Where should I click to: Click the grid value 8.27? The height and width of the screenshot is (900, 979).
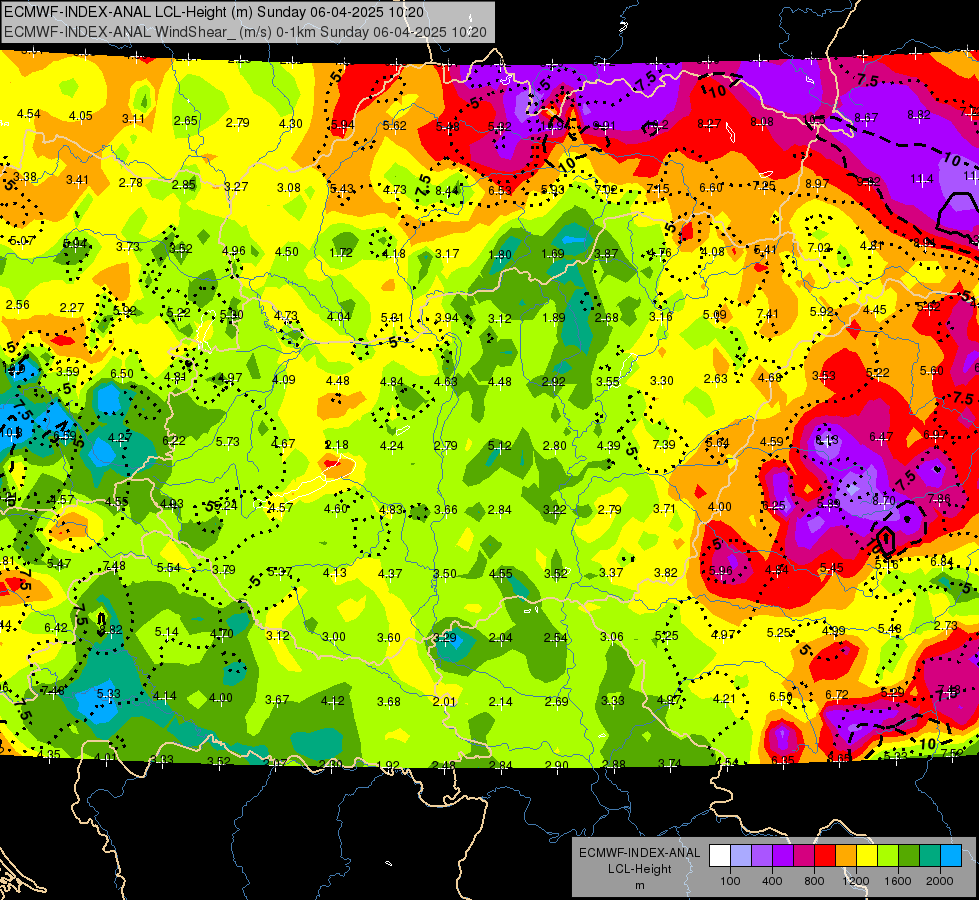[x=709, y=124]
